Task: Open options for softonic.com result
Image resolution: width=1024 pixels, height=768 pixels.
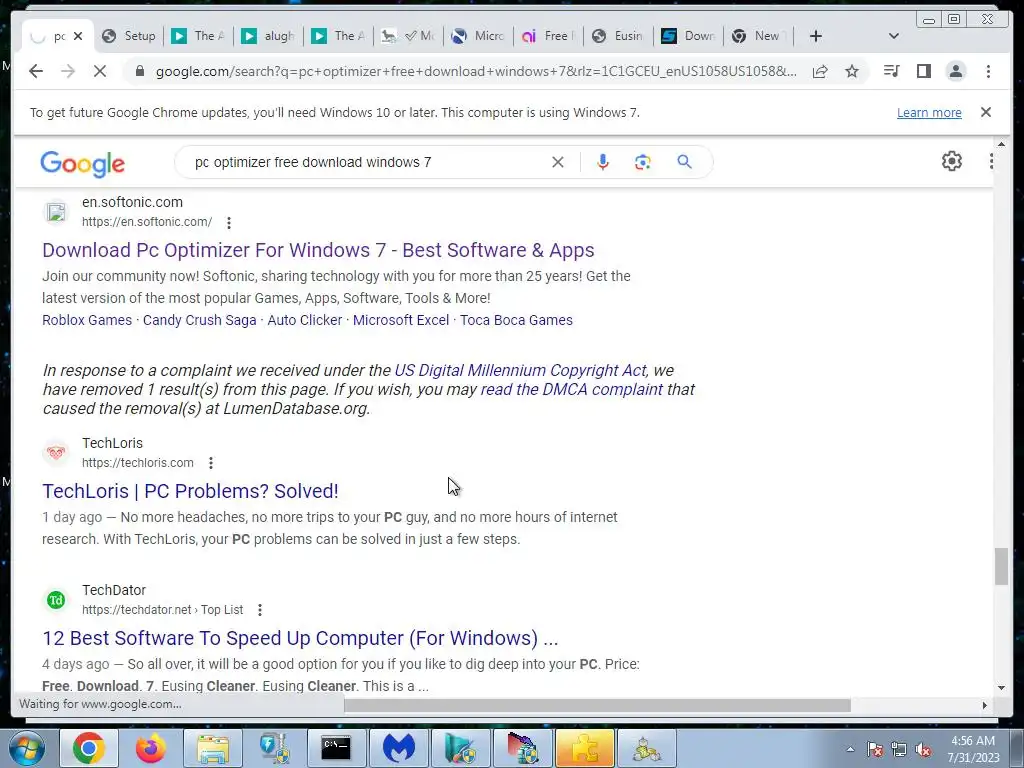Action: pos(229,223)
